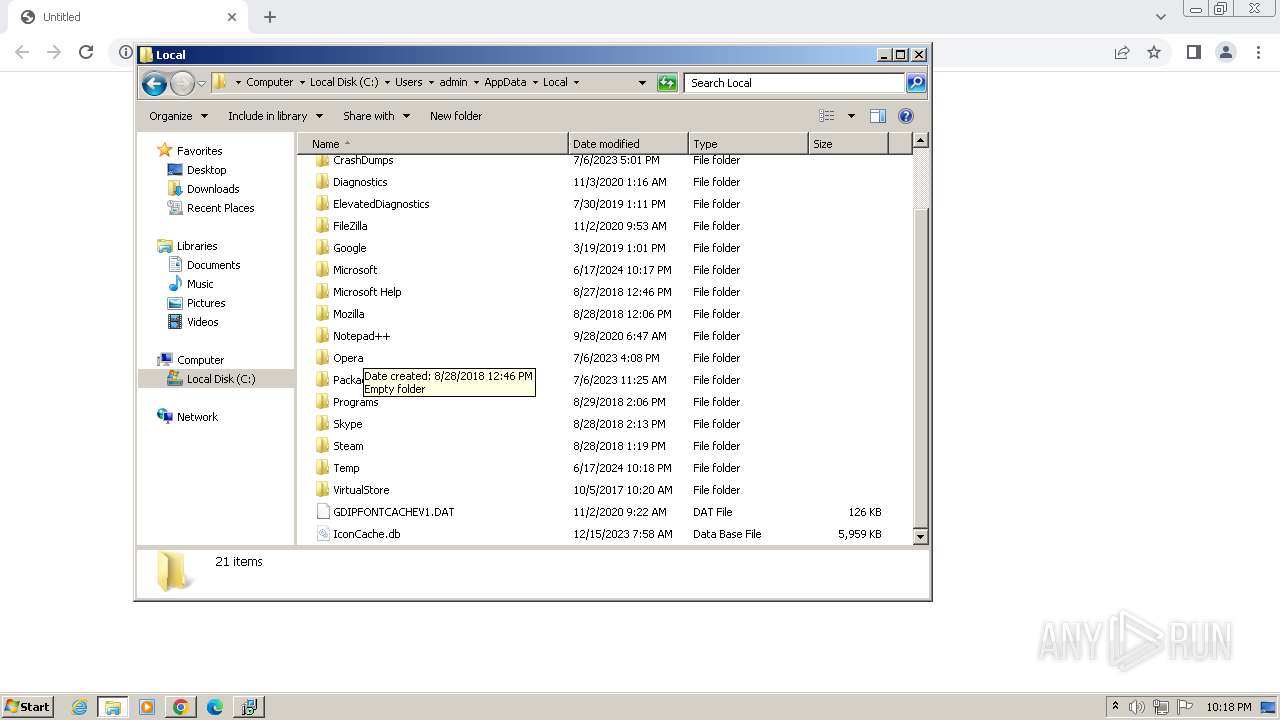Select the VirtualStore folder

361,490
